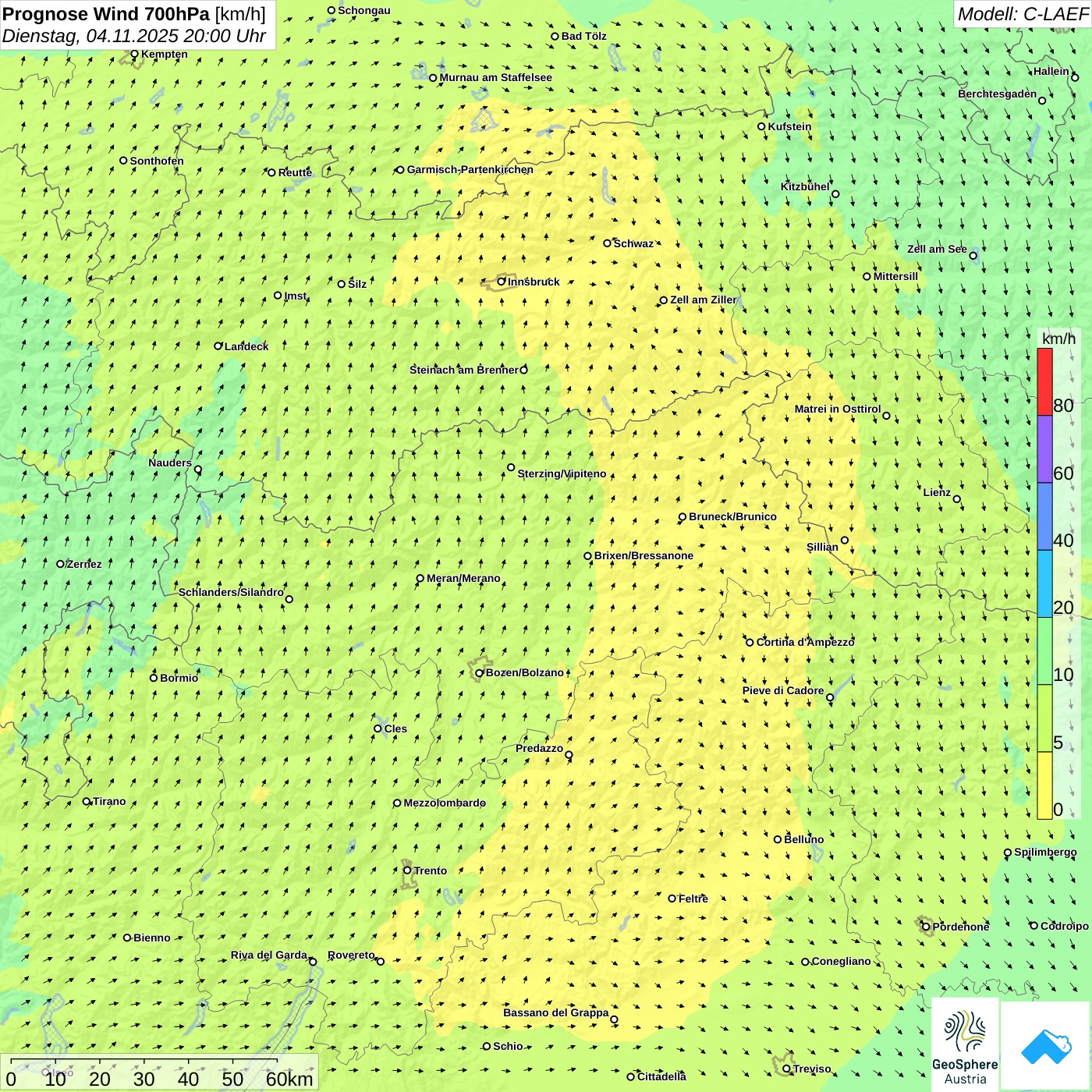
Task: Click the 'Lienz' town label
Action: click(x=937, y=492)
